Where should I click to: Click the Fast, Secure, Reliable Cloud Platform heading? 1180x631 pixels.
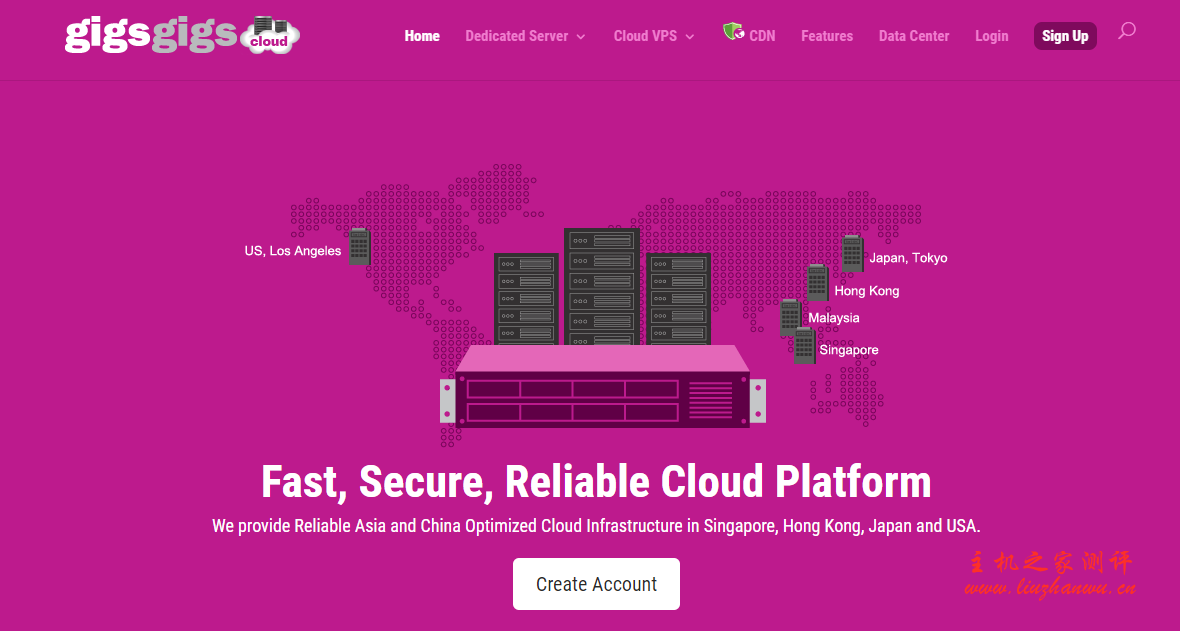point(596,482)
